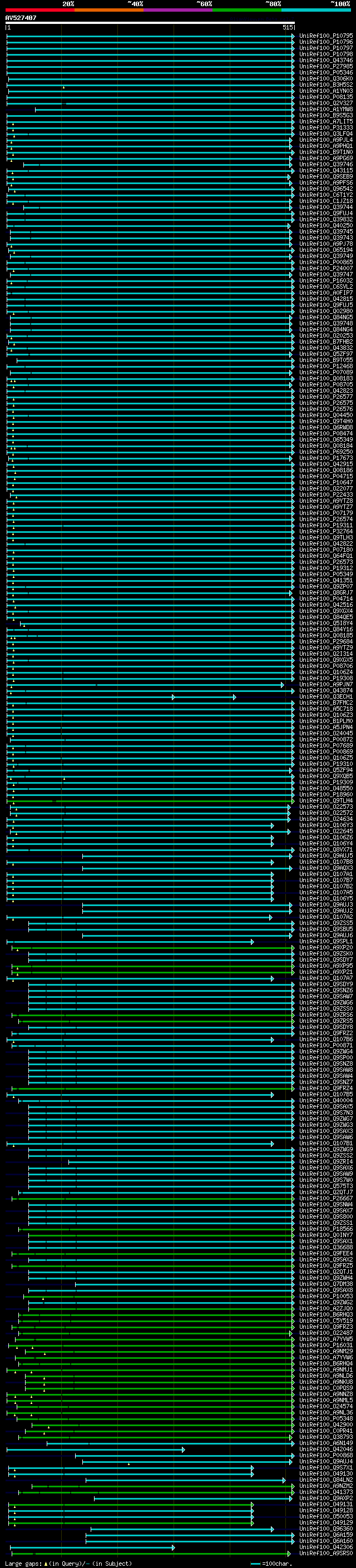
Task: Open hit UniRef100_Q96360
Action: click(326, 1529)
